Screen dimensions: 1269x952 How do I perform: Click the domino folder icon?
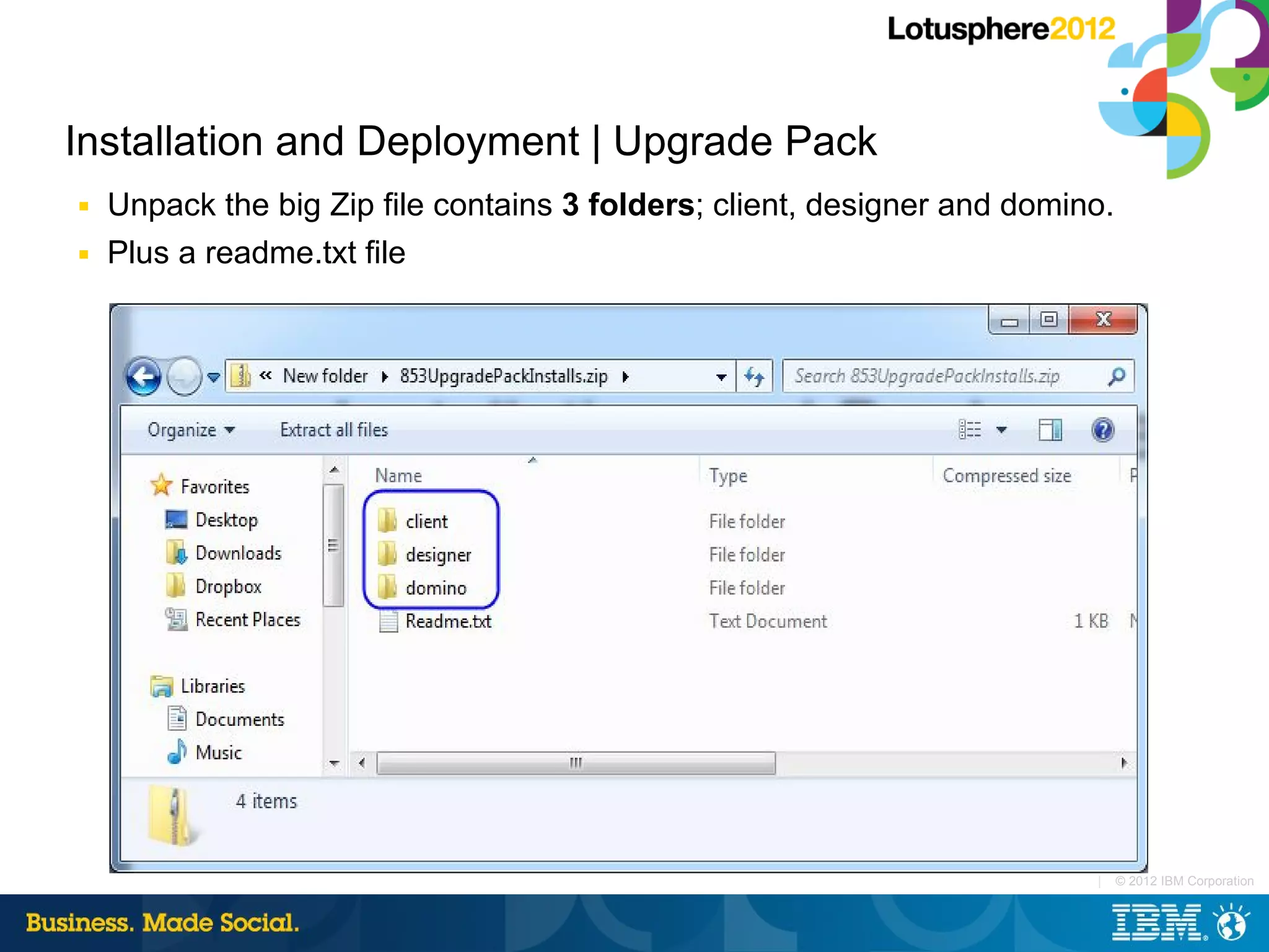[x=387, y=587]
